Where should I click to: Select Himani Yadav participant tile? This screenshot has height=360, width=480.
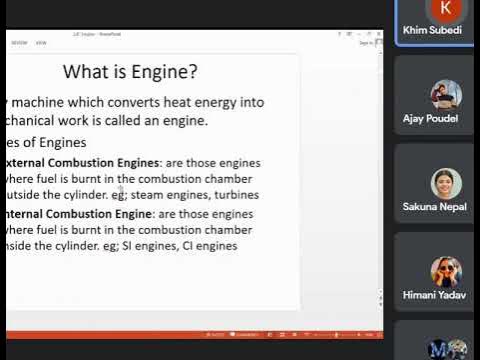434,272
